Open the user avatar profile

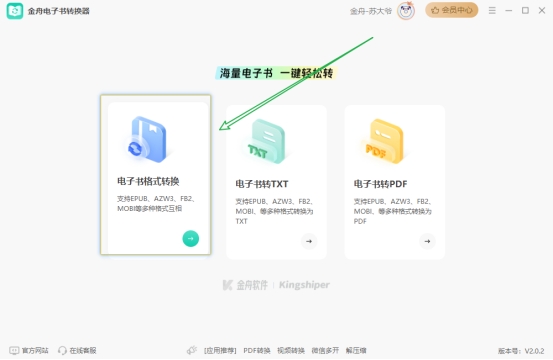tap(406, 11)
